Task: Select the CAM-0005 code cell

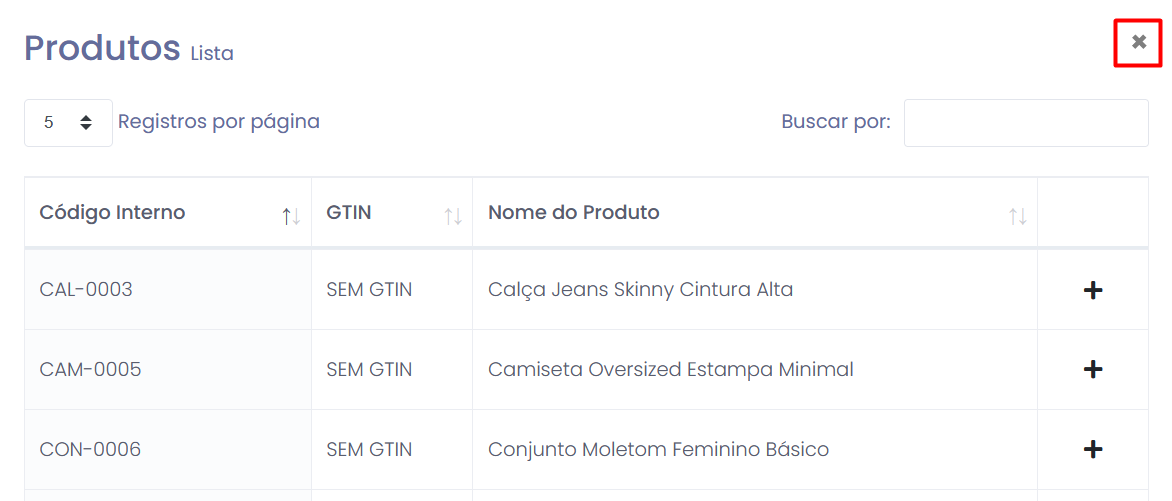Action: click(90, 370)
